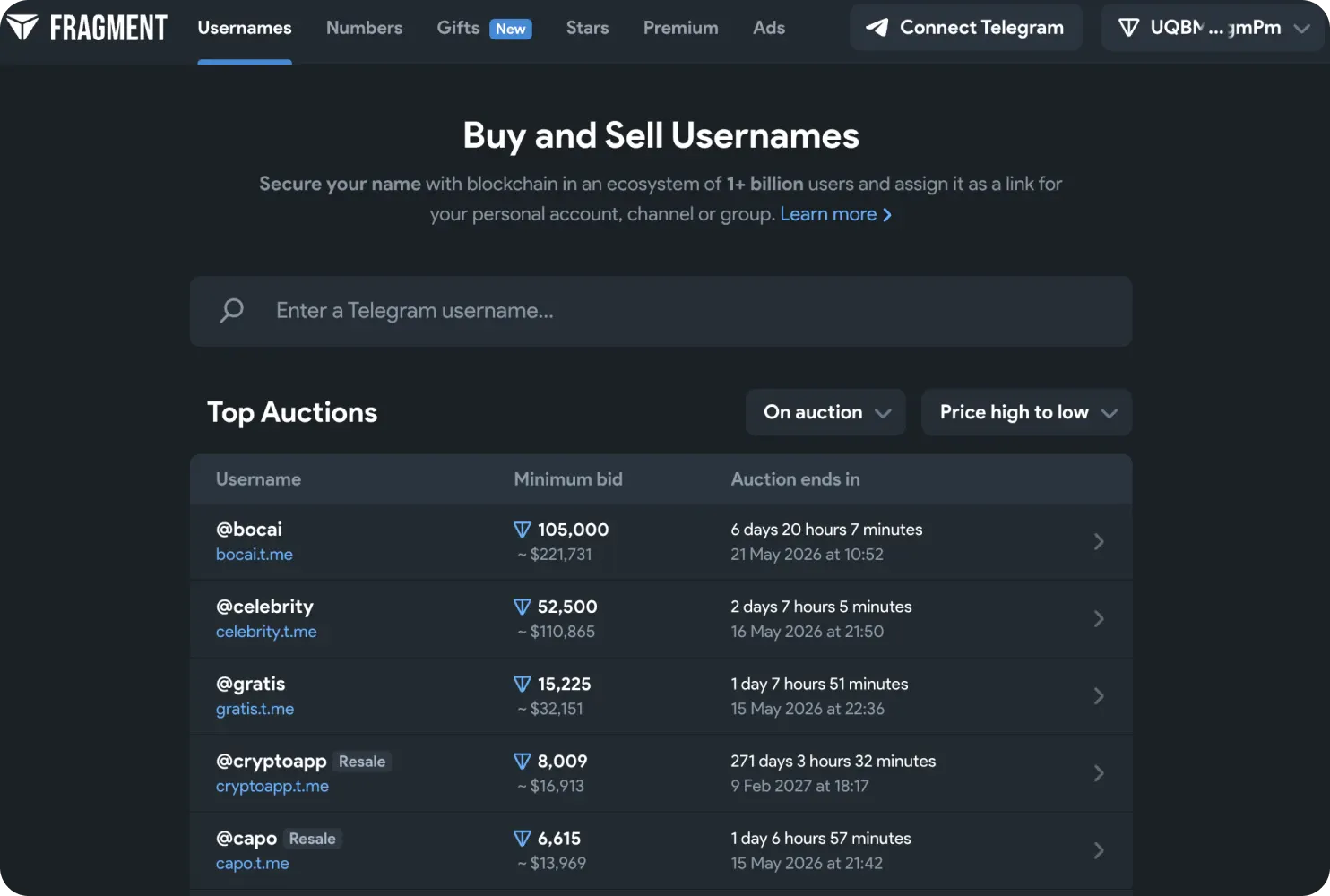Click the search magnifier icon
The width and height of the screenshot is (1330, 896).
click(x=232, y=310)
